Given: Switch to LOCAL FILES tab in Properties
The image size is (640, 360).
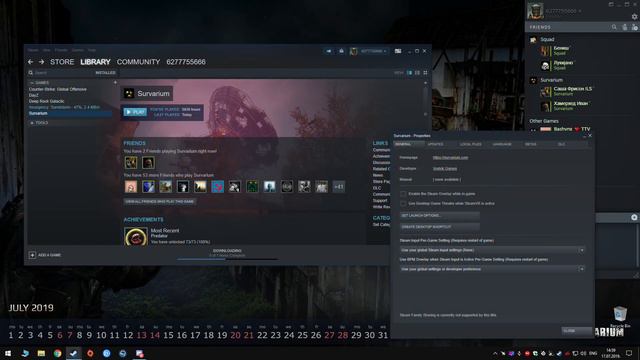Looking at the screenshot, I should 470,144.
